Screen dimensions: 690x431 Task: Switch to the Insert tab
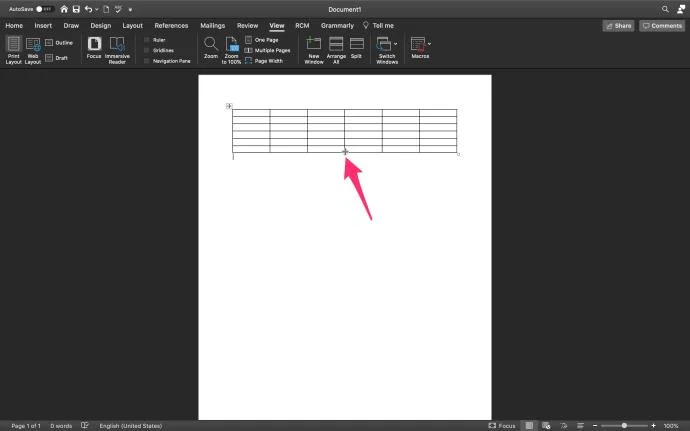tap(43, 26)
